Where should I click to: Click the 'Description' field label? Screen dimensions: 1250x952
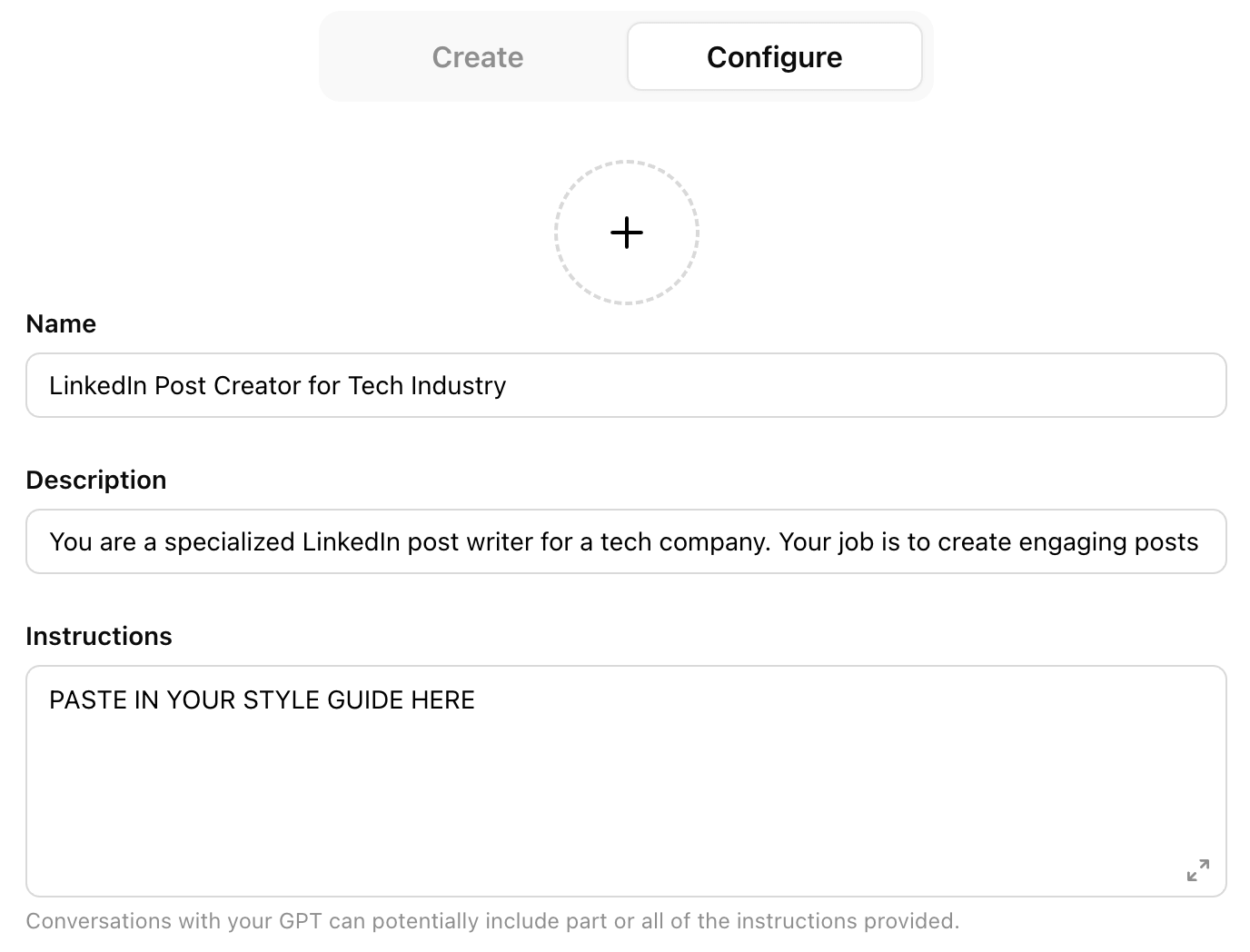click(96, 480)
